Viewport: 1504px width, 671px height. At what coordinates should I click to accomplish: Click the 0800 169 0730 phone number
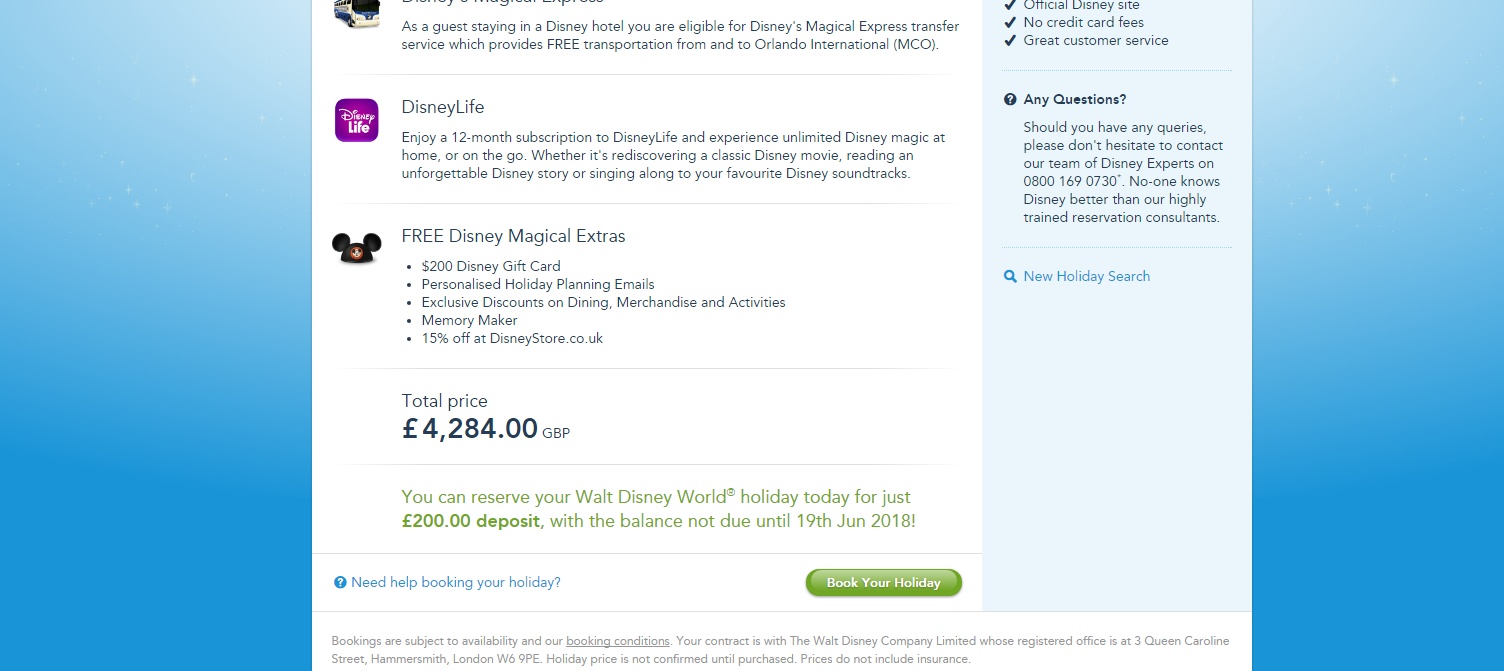(1070, 182)
